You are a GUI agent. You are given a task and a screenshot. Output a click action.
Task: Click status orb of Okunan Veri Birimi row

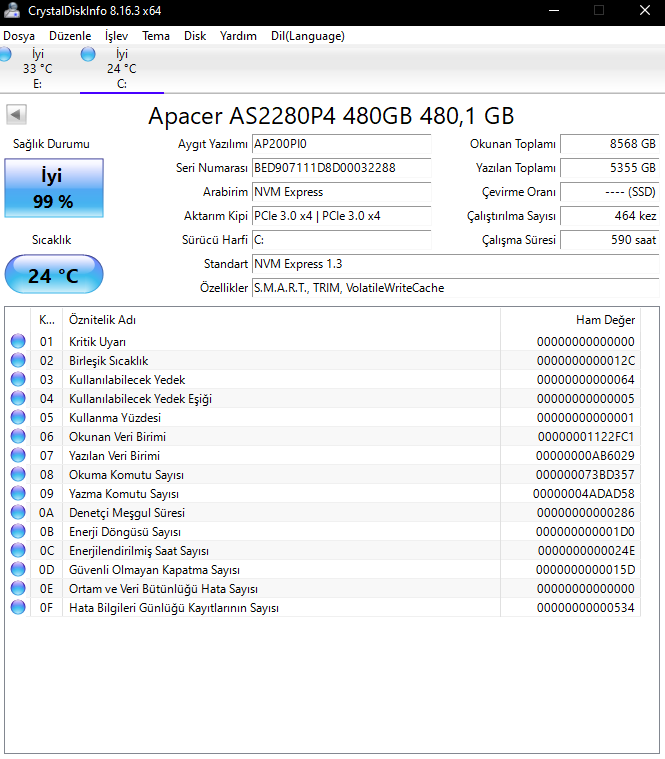tap(18, 437)
